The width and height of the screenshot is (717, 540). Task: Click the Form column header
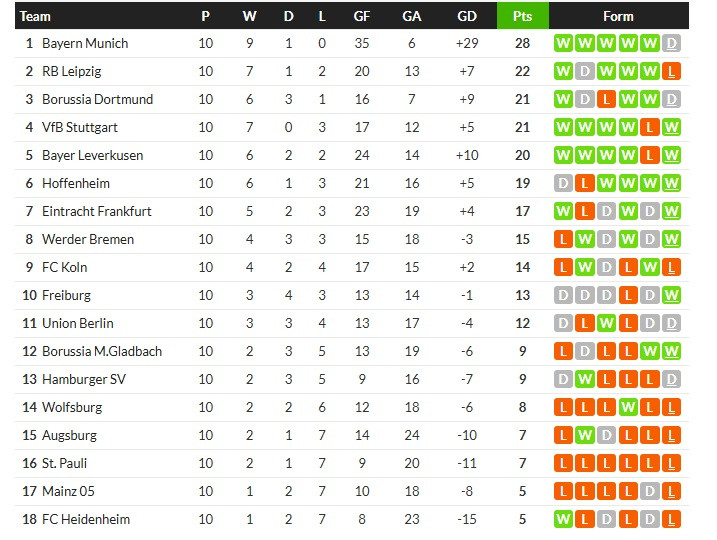coord(618,16)
